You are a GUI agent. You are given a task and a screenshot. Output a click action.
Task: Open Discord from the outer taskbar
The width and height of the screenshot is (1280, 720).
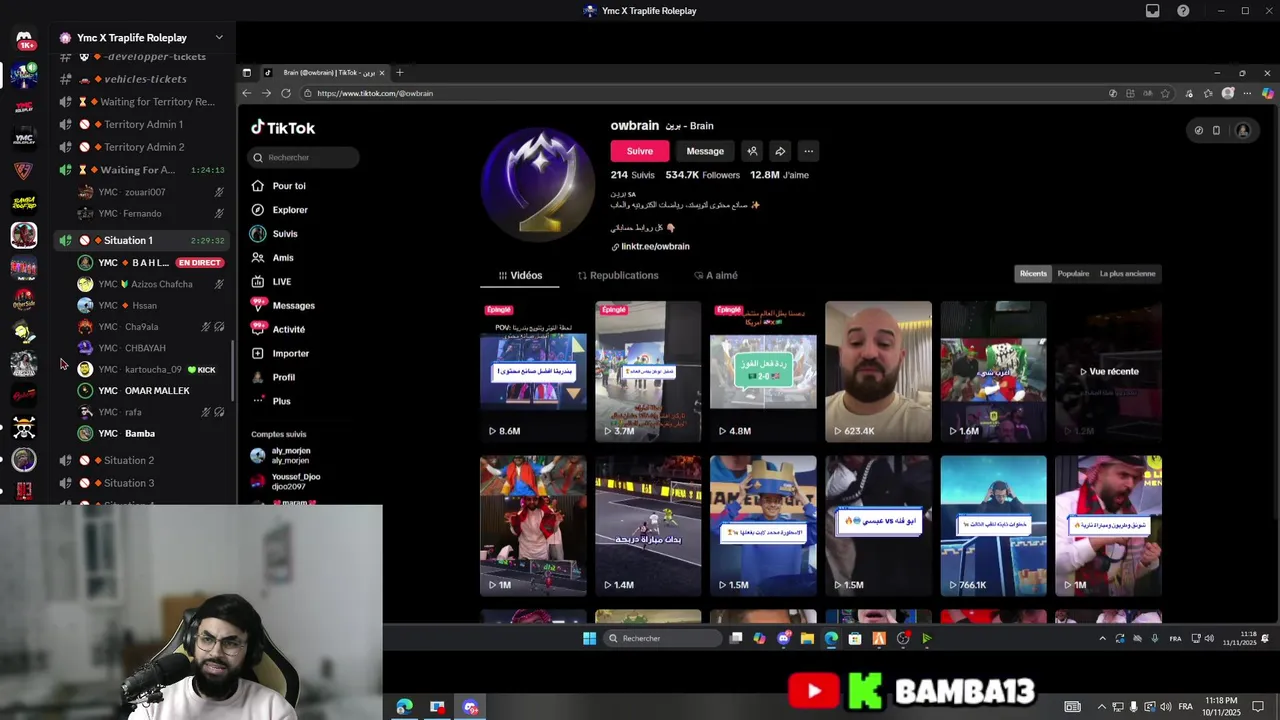click(471, 707)
